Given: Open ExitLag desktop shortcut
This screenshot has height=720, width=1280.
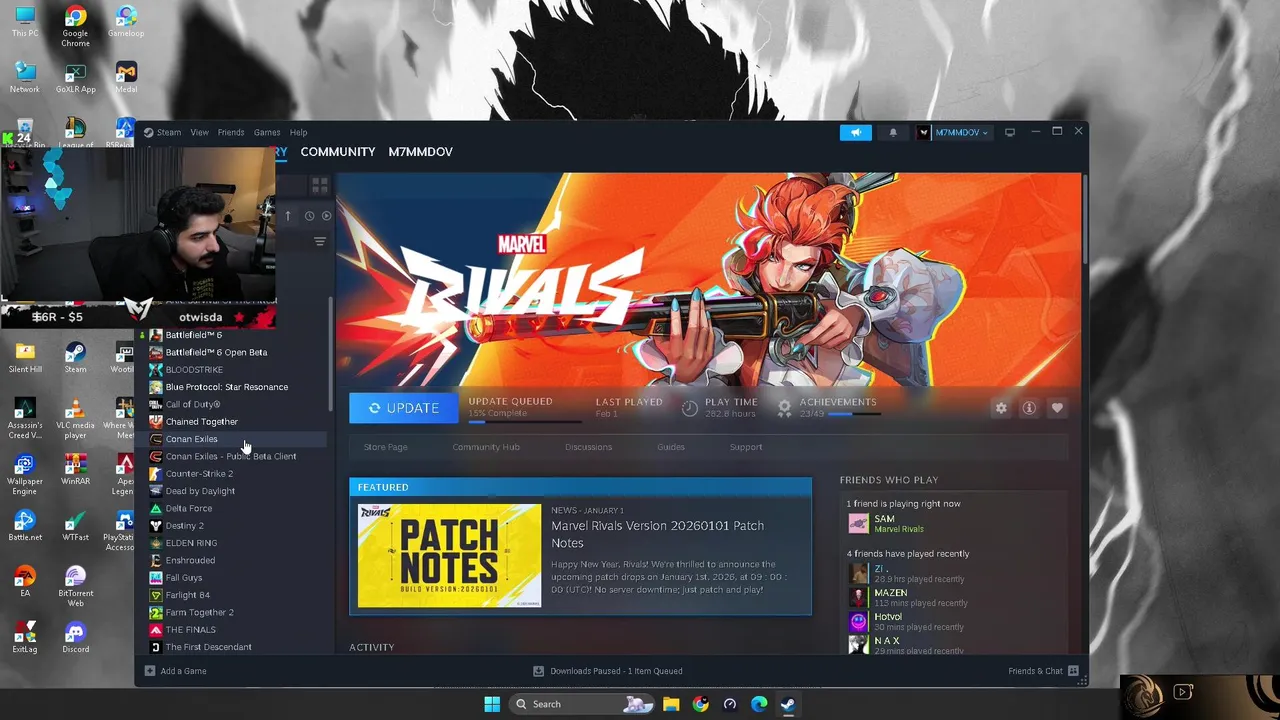Looking at the screenshot, I should point(25,636).
